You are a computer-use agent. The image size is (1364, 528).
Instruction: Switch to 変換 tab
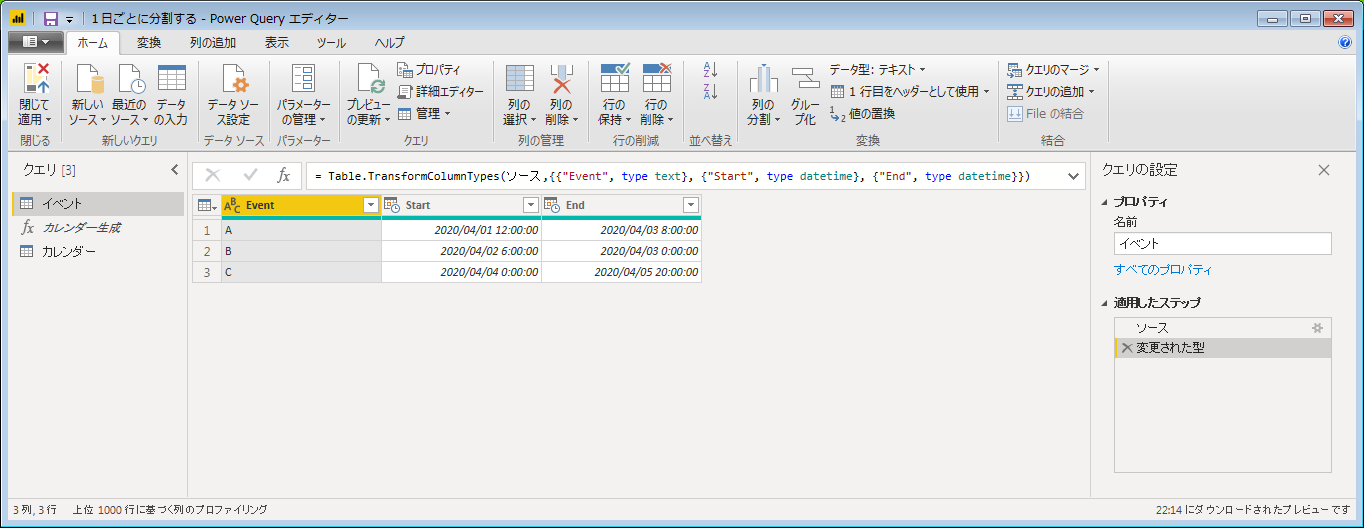coord(149,42)
